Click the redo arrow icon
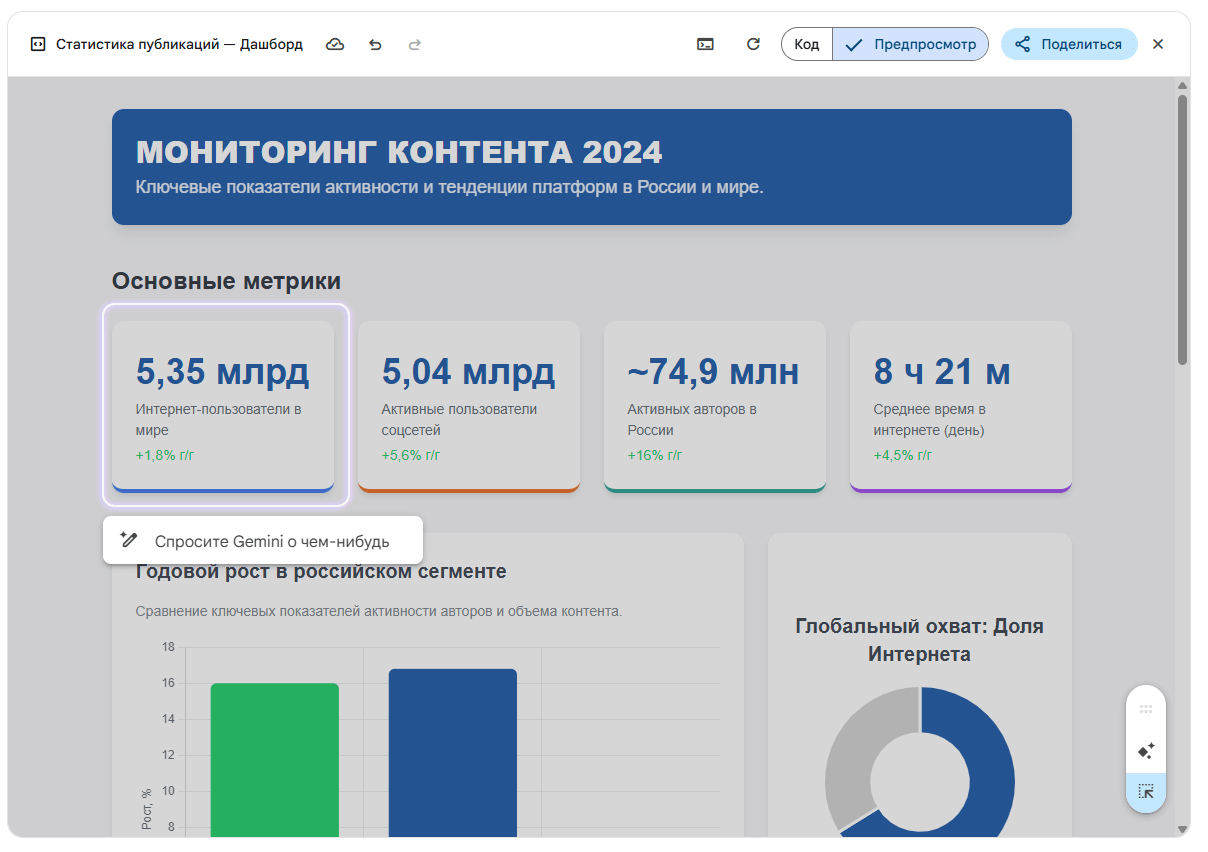This screenshot has height=852, width=1208. pos(415,45)
